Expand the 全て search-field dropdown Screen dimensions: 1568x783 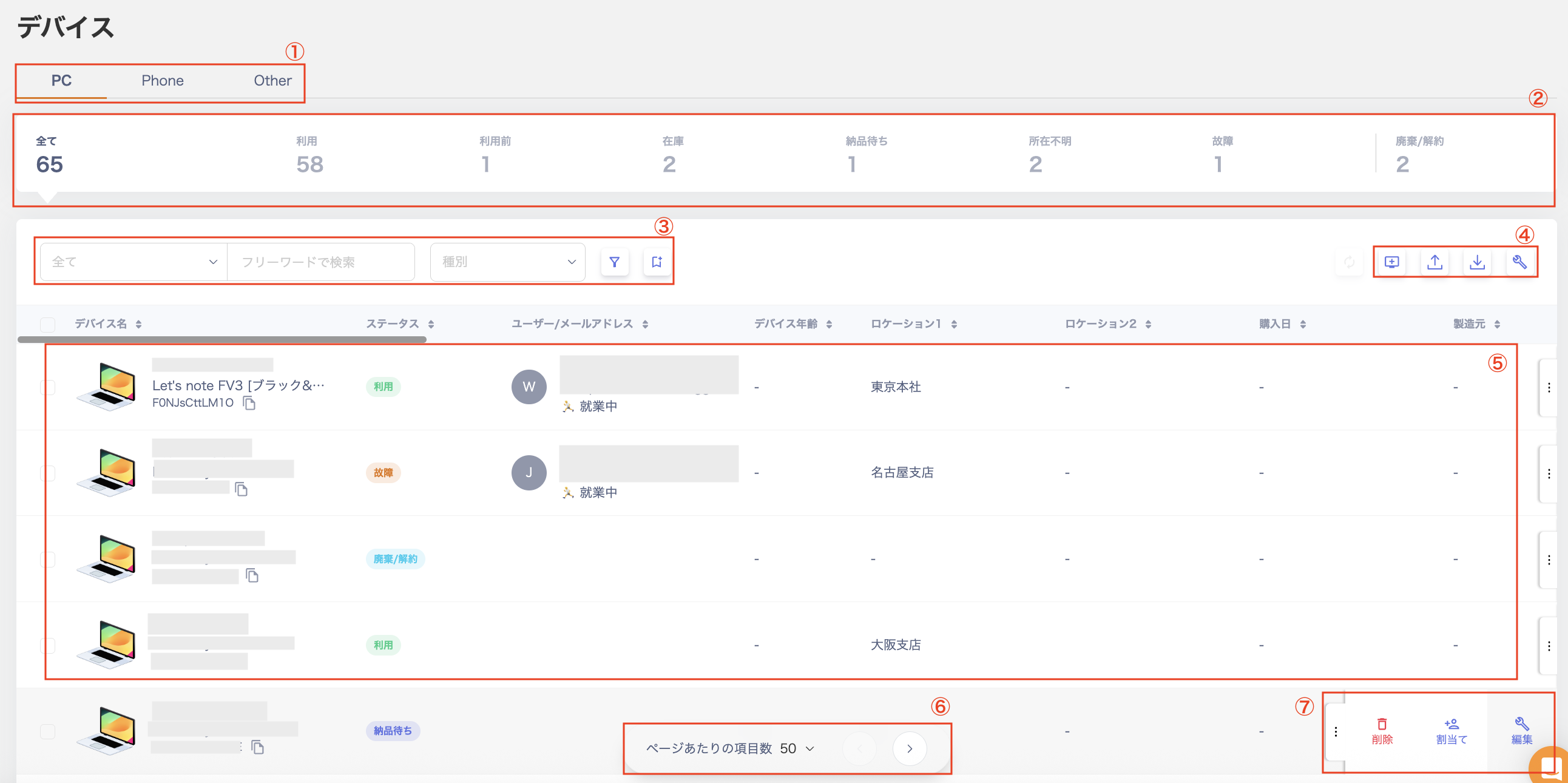click(x=134, y=262)
